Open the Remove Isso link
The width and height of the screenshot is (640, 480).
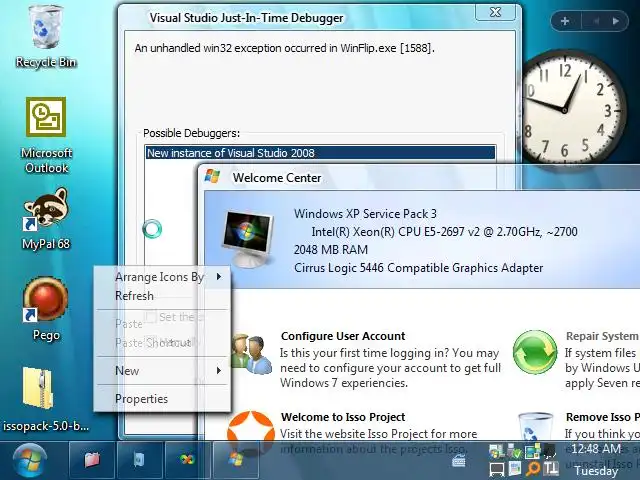602,417
